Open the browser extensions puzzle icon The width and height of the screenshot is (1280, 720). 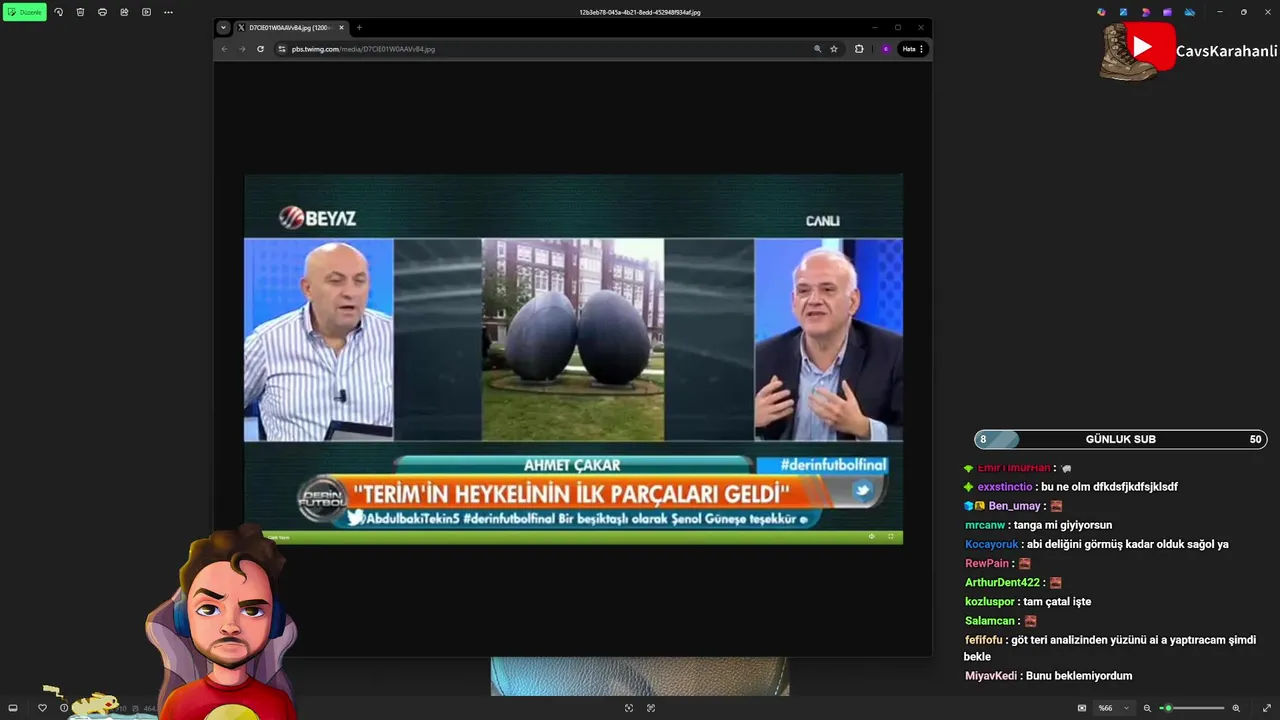(x=859, y=49)
